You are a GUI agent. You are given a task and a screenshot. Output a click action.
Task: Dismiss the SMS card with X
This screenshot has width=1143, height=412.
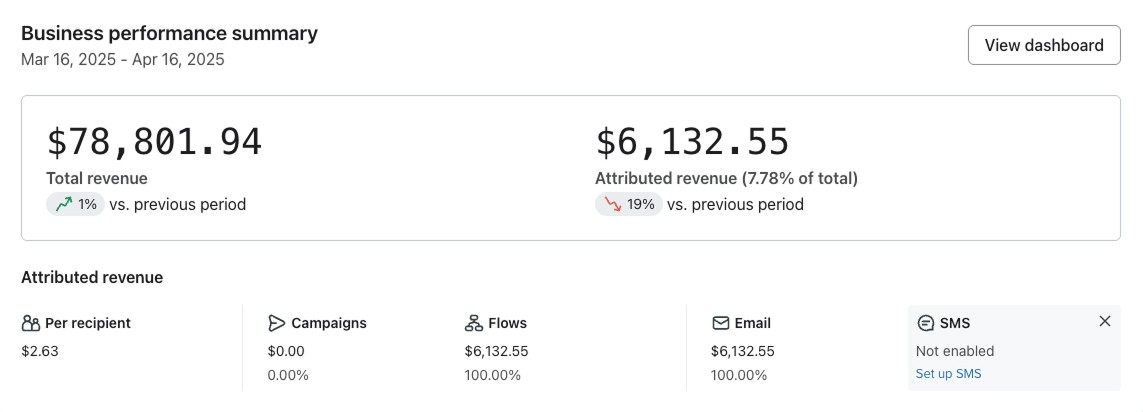pyautogui.click(x=1105, y=322)
